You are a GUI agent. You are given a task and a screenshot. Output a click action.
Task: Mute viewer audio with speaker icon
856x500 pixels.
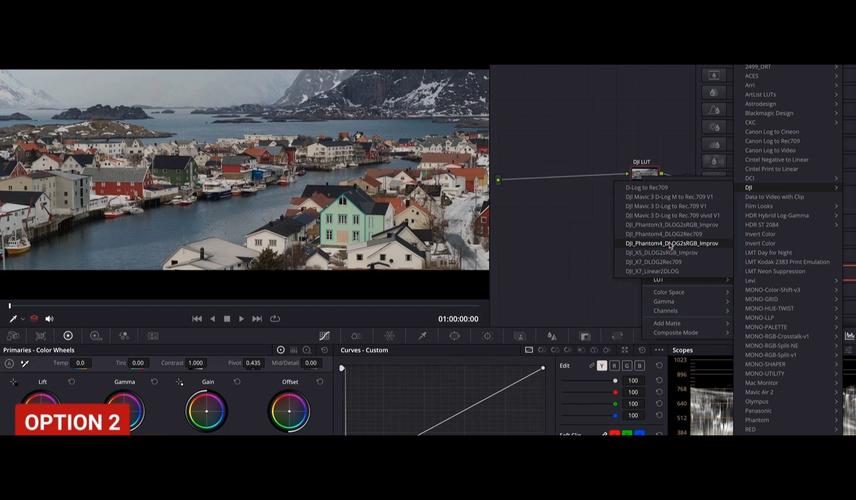point(49,318)
